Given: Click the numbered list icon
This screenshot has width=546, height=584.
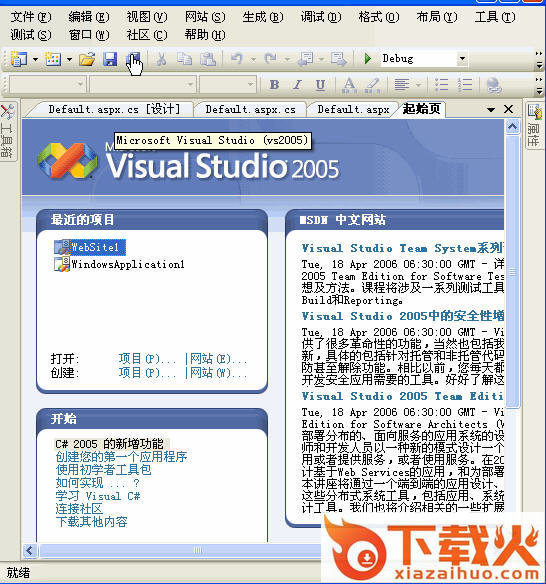Looking at the screenshot, I should click(465, 85).
